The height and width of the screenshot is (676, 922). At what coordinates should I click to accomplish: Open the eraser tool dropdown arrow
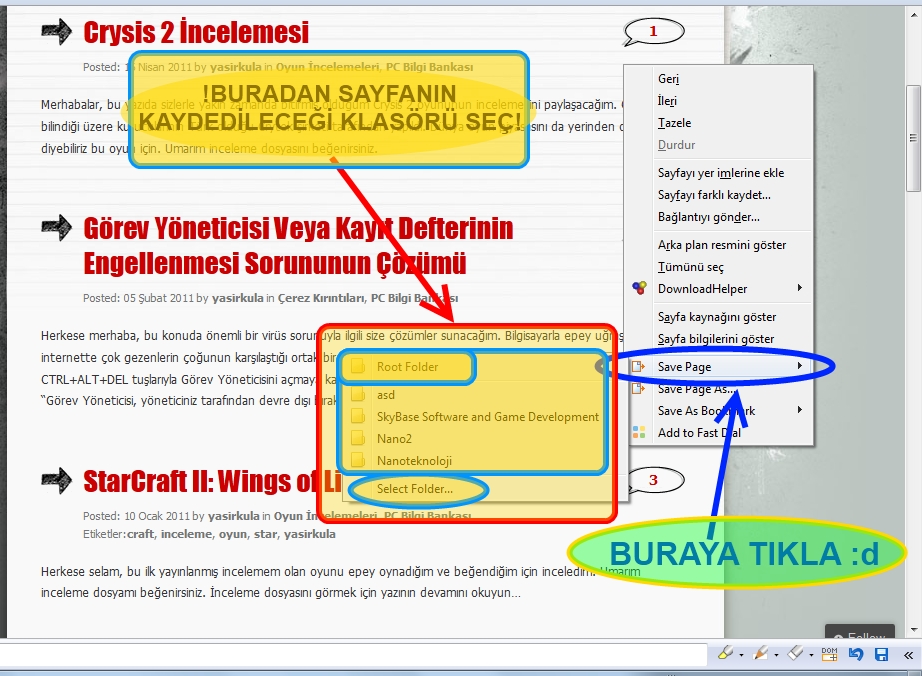(811, 655)
